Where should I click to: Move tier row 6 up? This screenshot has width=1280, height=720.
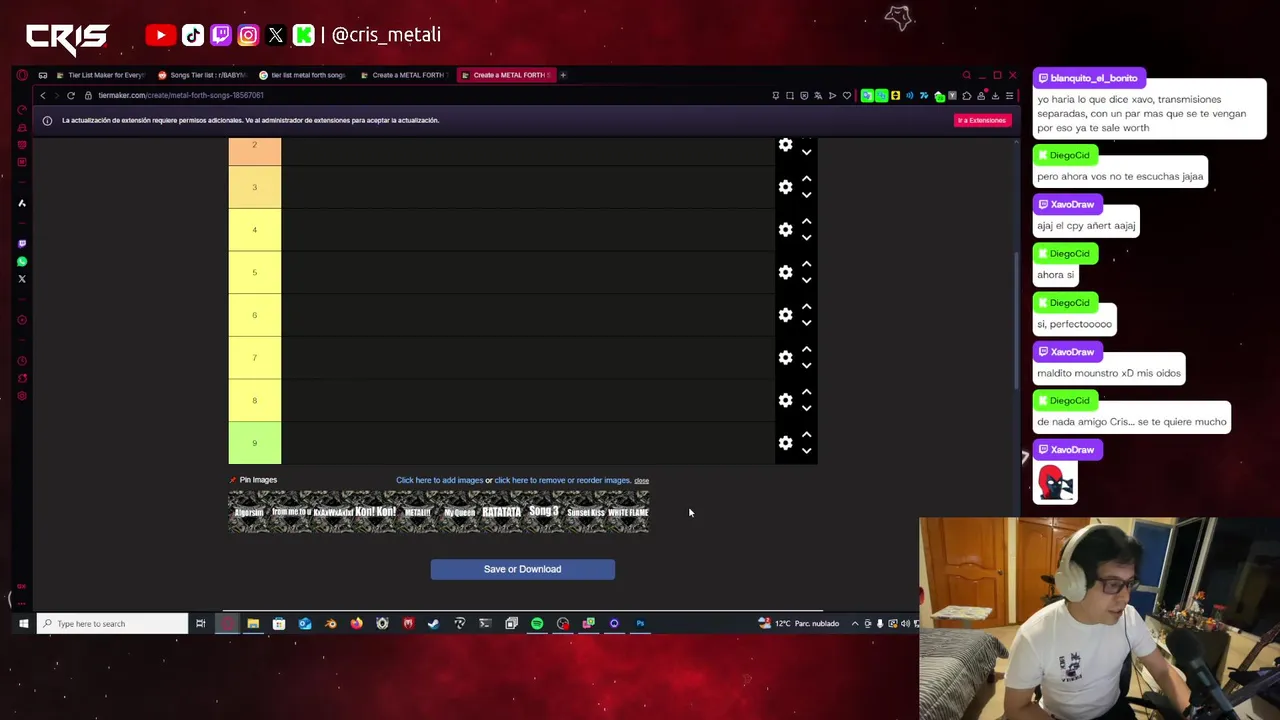click(x=806, y=307)
